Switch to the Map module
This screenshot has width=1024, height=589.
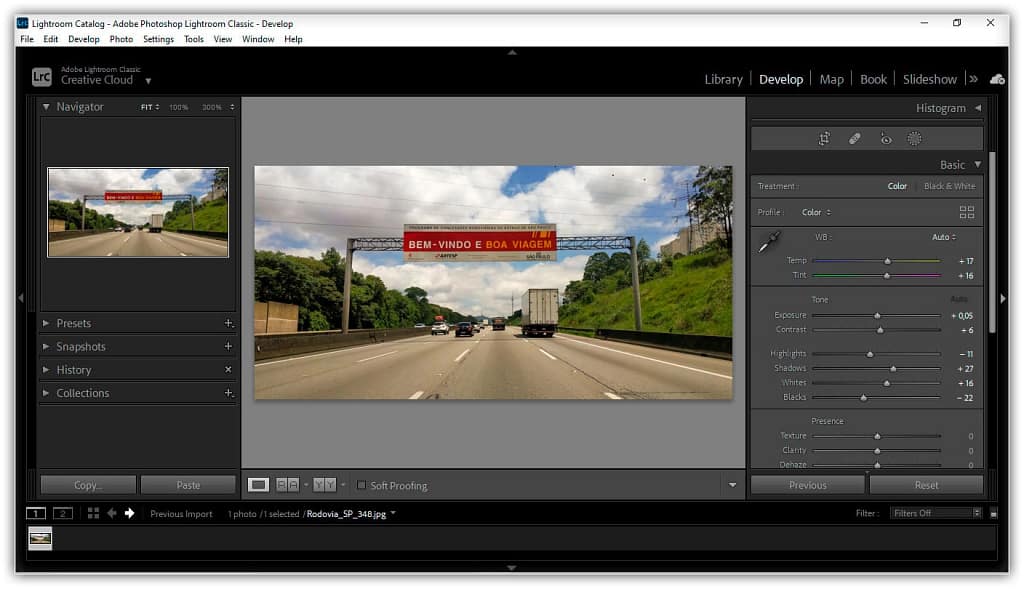831,79
